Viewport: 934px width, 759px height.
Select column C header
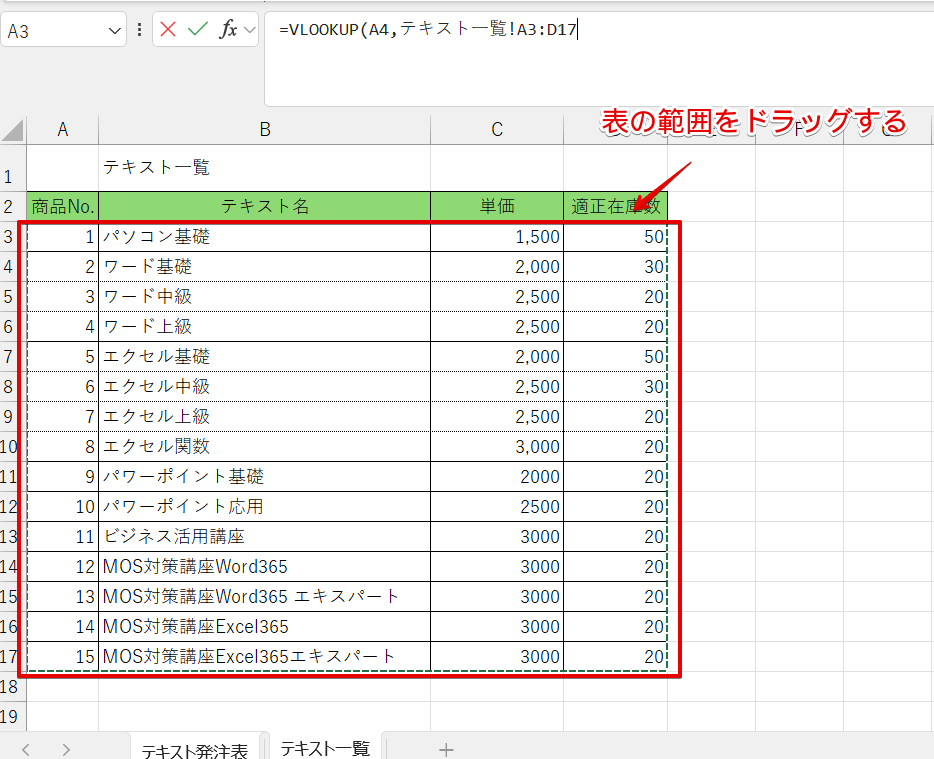pyautogui.click(x=497, y=129)
